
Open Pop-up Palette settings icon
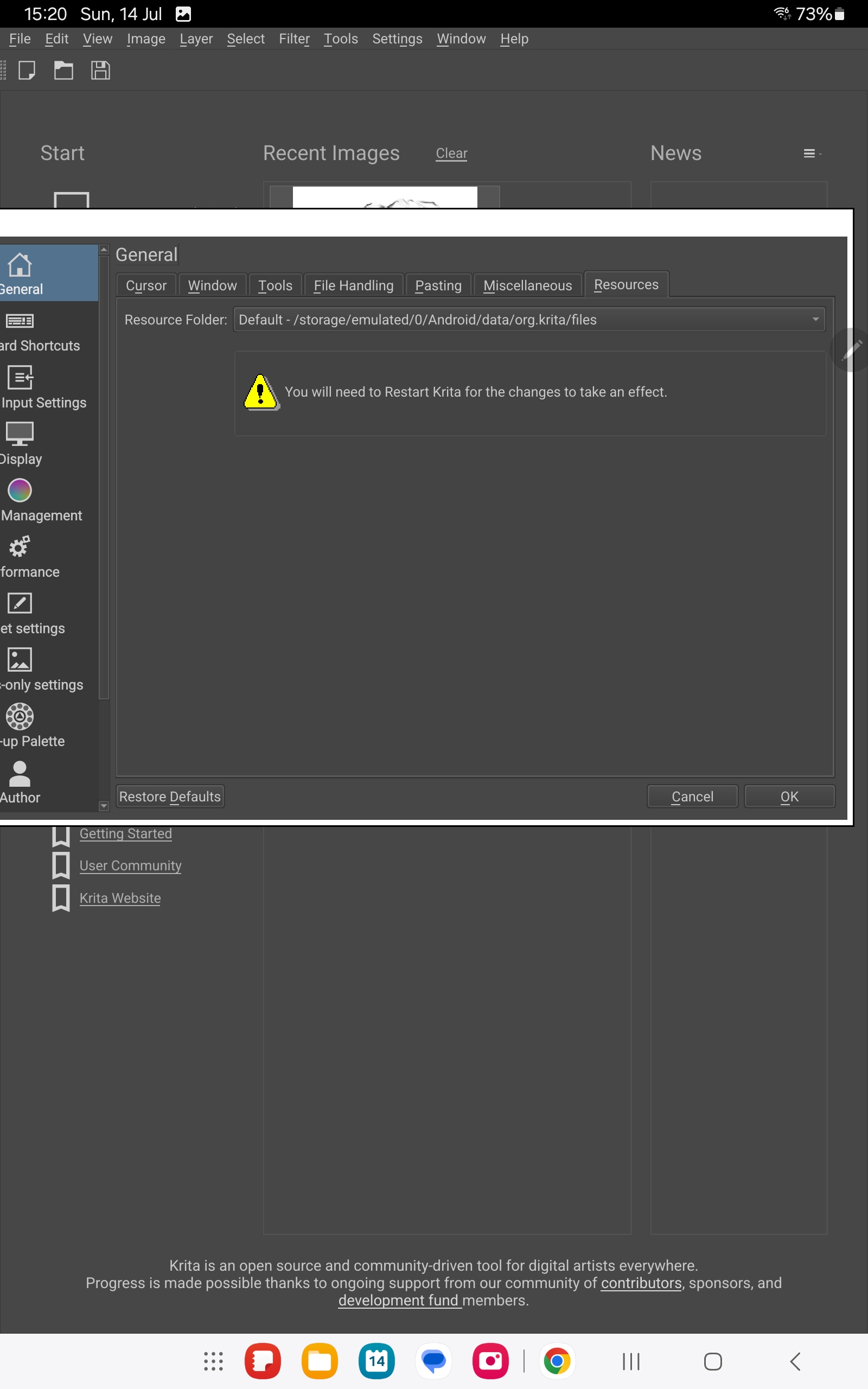coord(20,716)
